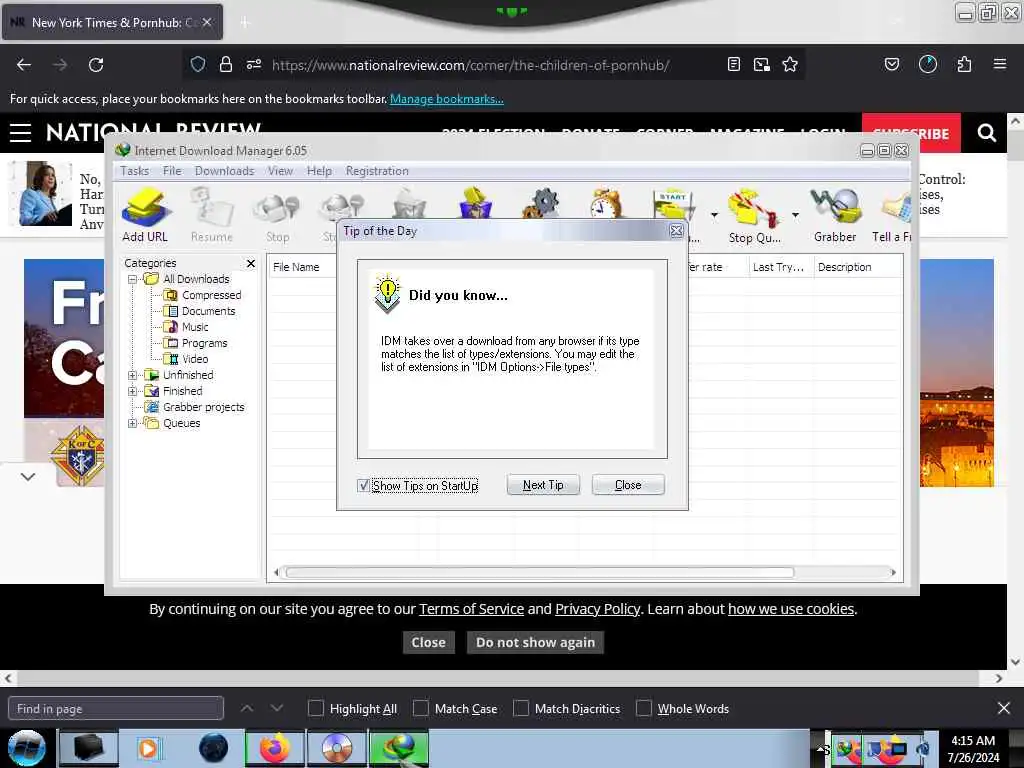Image resolution: width=1024 pixels, height=768 pixels.
Task: Expand the Unfinished tree node
Action: [133, 376]
